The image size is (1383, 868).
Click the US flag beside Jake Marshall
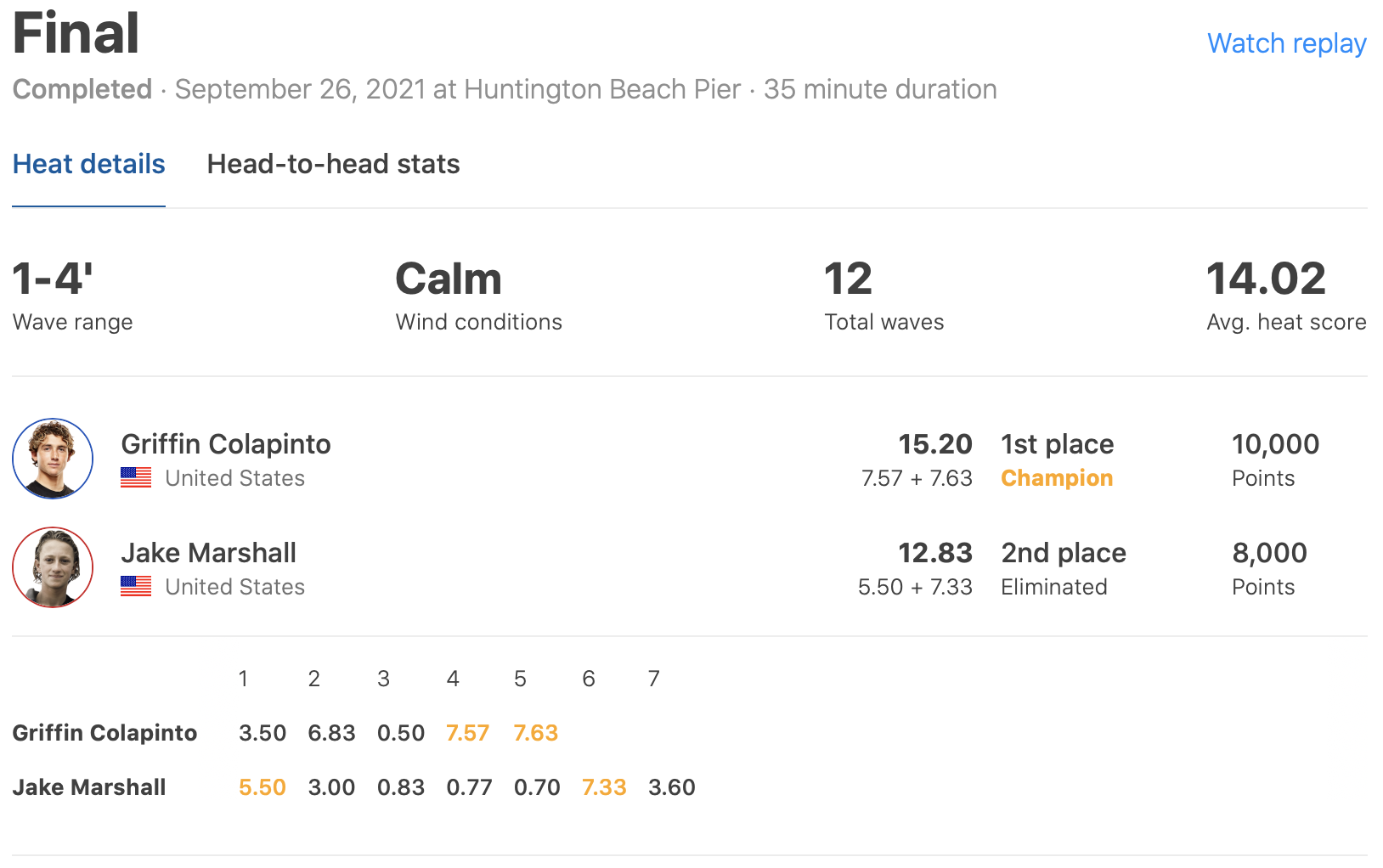136,587
